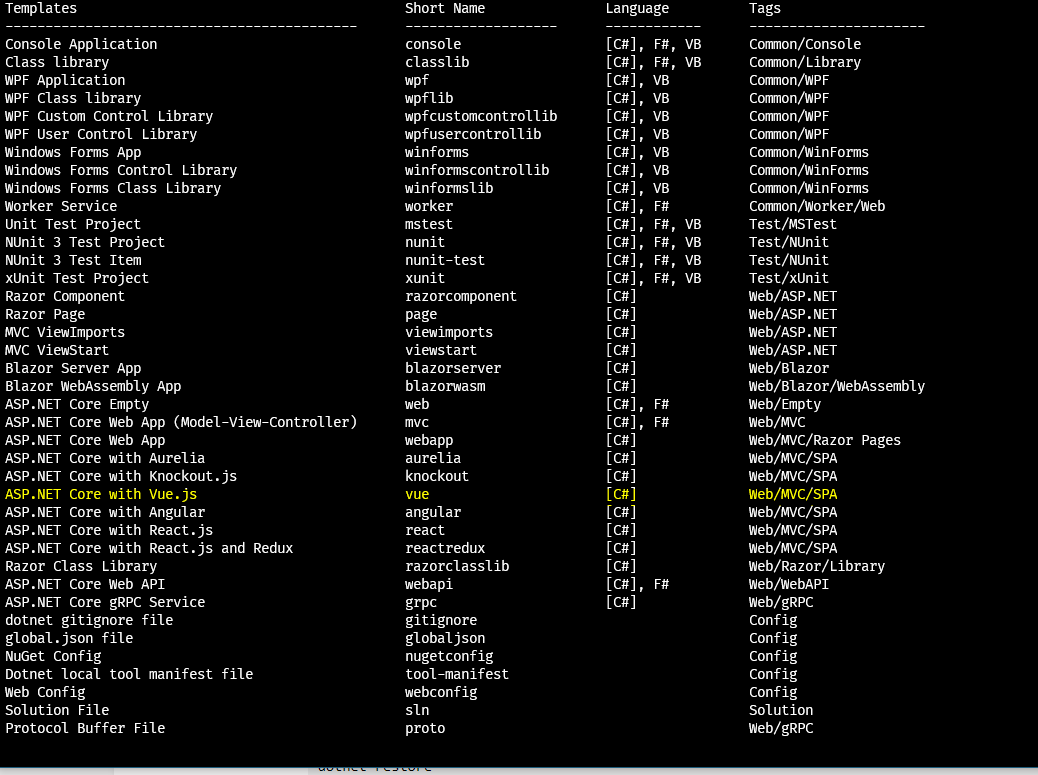Select 'Common/Console' tag text
Viewport: 1038px width, 775px height.
pos(805,44)
